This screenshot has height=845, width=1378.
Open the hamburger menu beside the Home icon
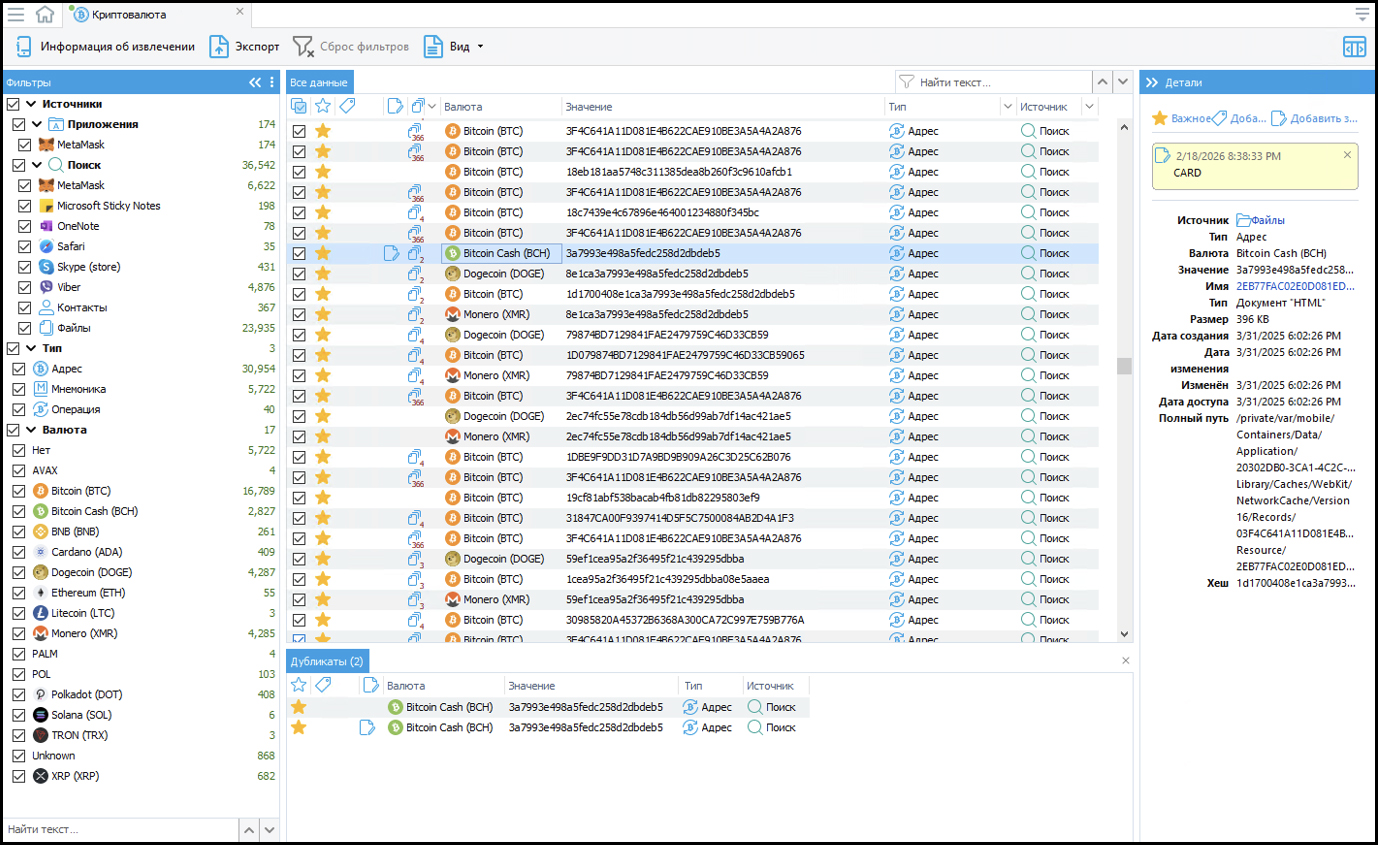coord(16,14)
